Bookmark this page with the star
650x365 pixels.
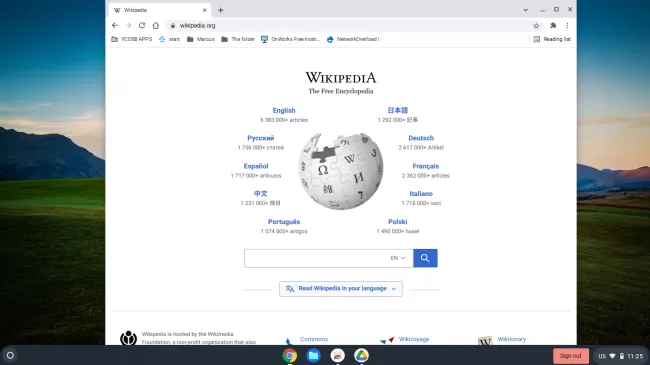(536, 26)
